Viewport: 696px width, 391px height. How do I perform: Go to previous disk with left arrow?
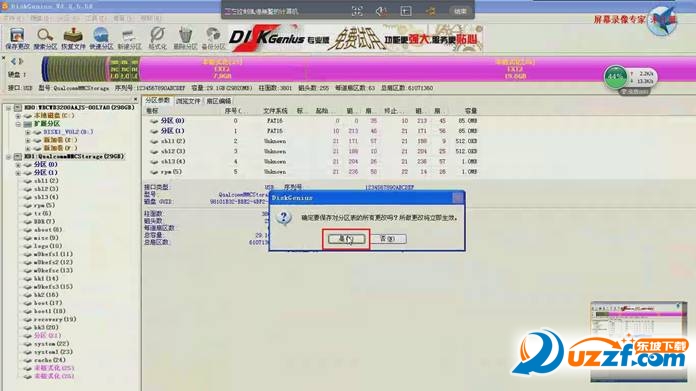click(13, 61)
